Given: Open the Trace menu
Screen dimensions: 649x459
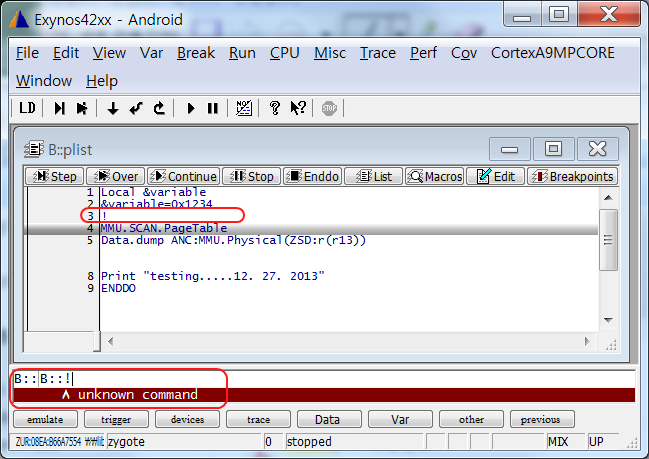Looking at the screenshot, I should coord(377,53).
